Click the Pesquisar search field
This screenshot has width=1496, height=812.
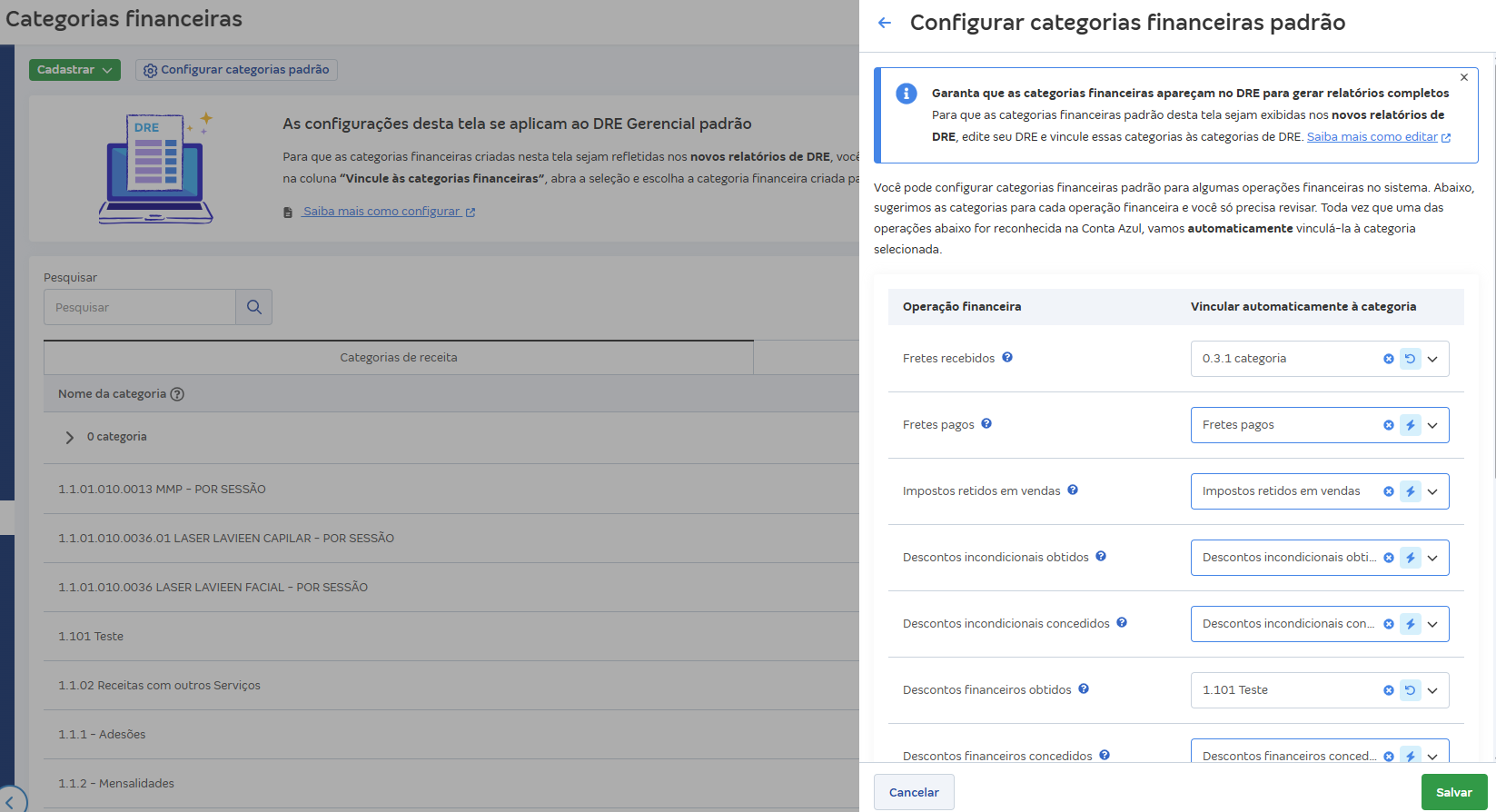(x=140, y=307)
